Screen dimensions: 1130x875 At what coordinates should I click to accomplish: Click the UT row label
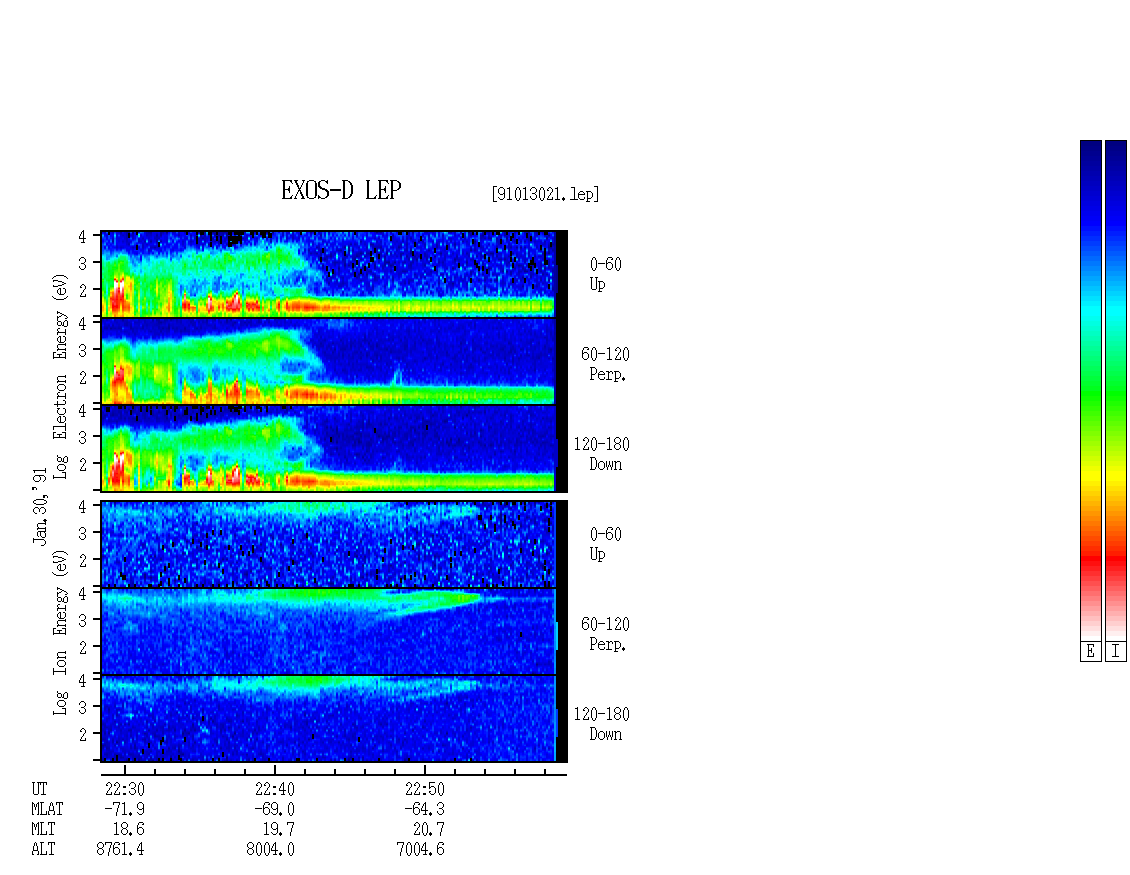point(39,789)
